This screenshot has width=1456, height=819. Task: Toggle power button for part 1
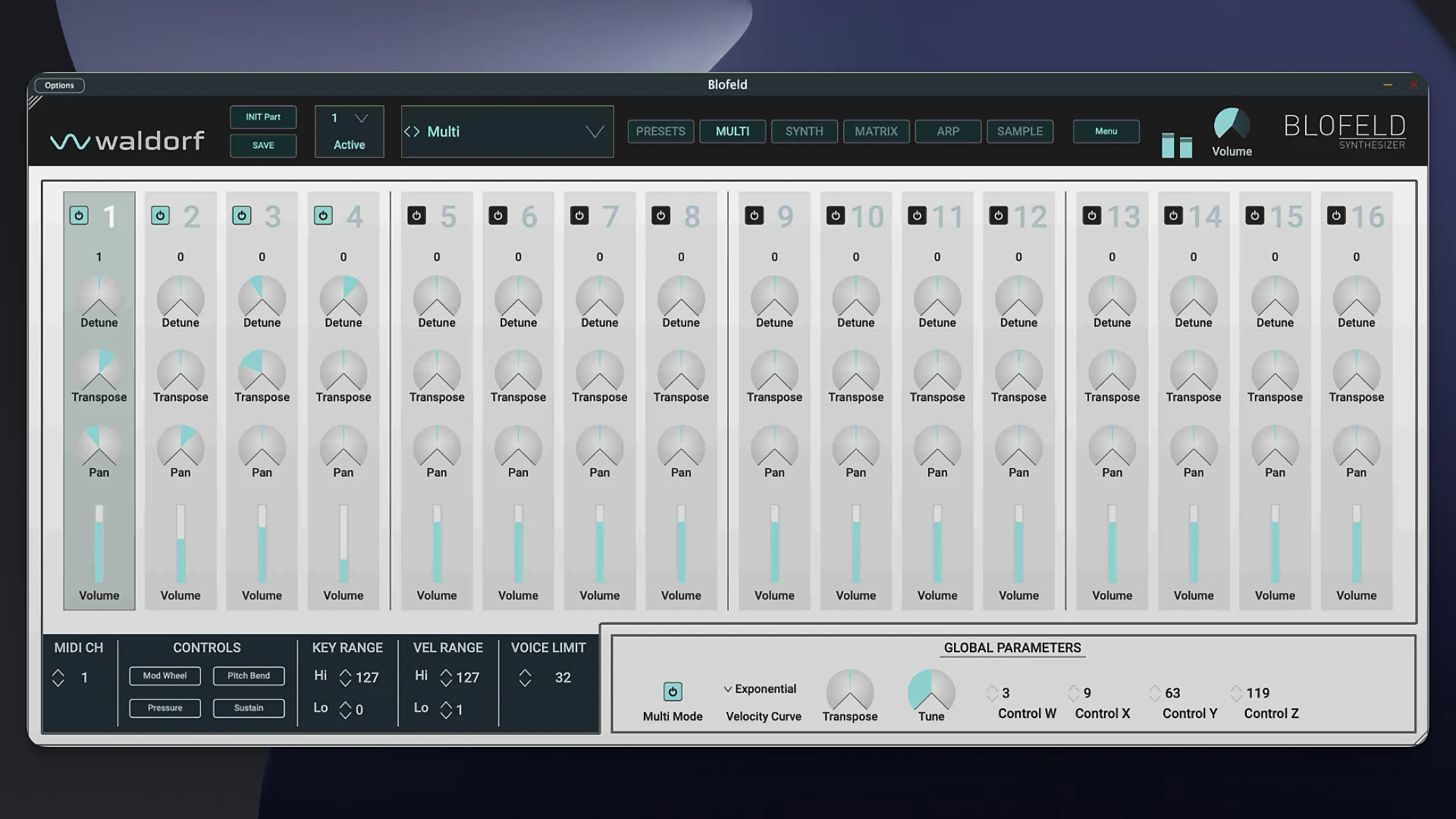click(79, 215)
